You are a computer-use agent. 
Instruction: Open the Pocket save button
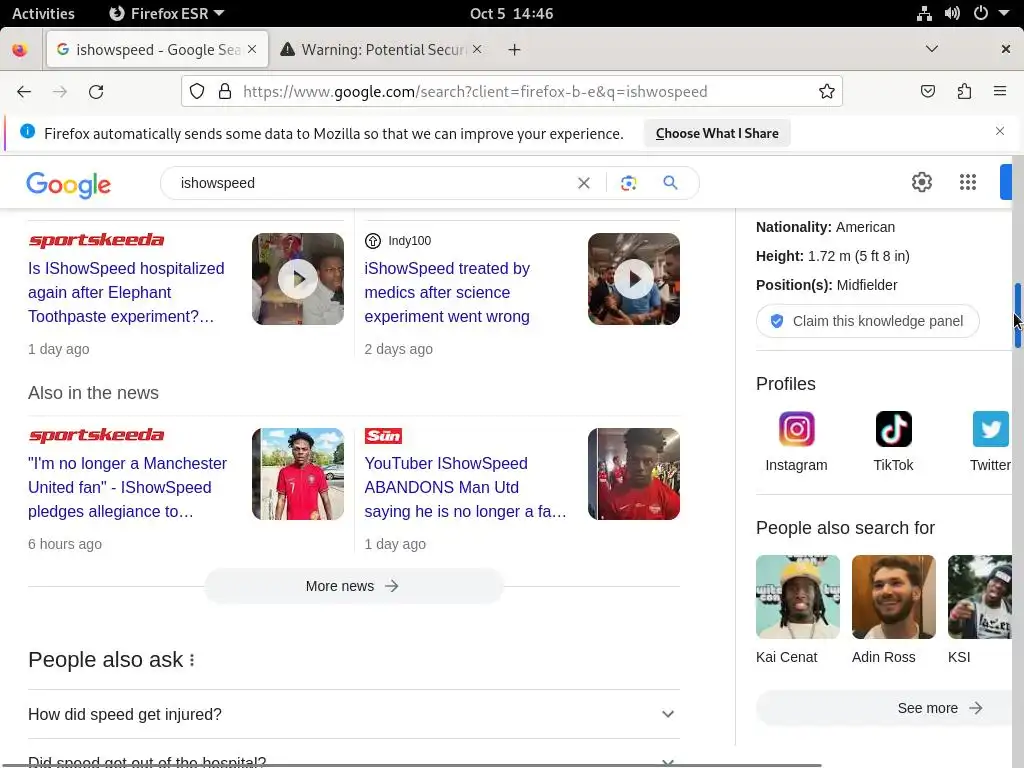click(x=927, y=91)
